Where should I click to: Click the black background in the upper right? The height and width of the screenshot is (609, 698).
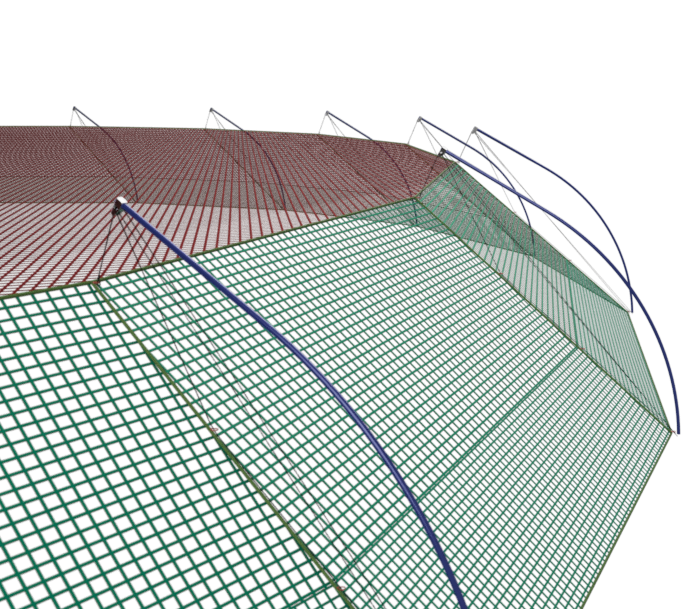tap(600, 60)
